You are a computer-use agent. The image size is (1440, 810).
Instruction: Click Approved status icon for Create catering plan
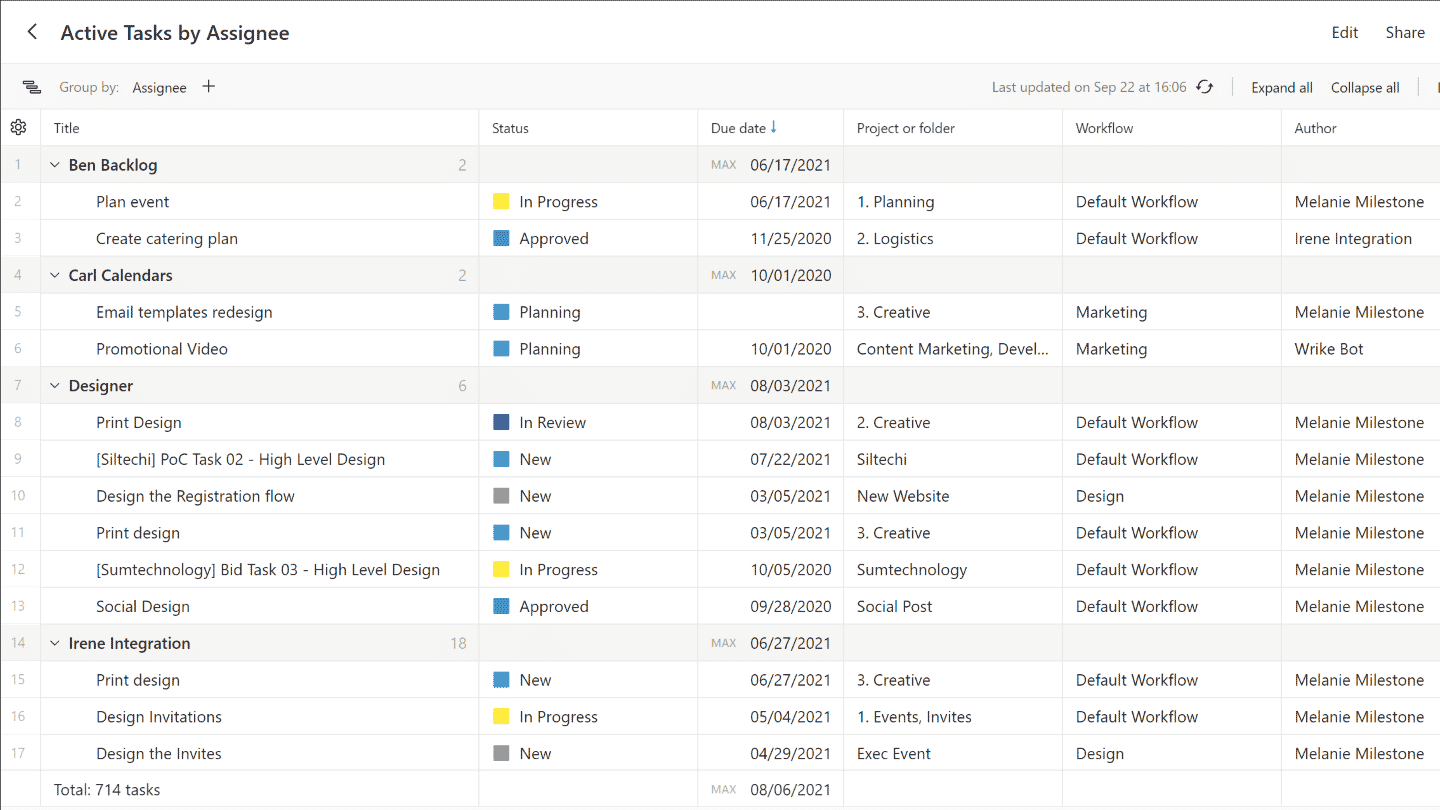pyautogui.click(x=501, y=239)
